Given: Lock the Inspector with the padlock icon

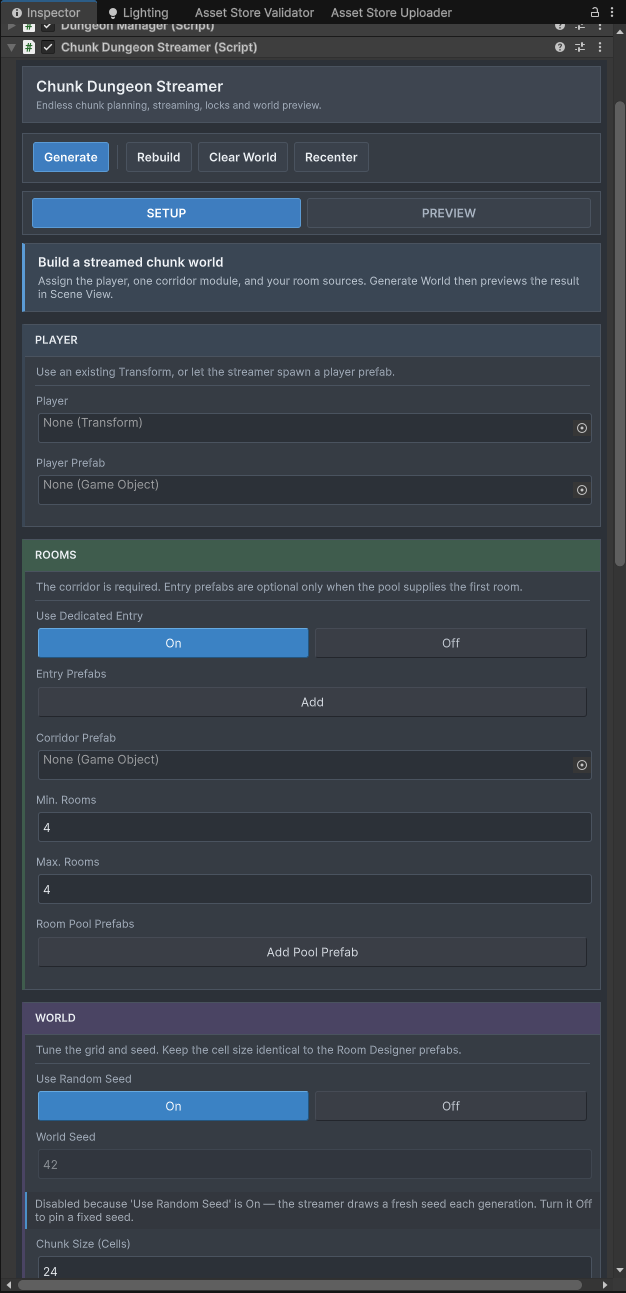Looking at the screenshot, I should 595,12.
